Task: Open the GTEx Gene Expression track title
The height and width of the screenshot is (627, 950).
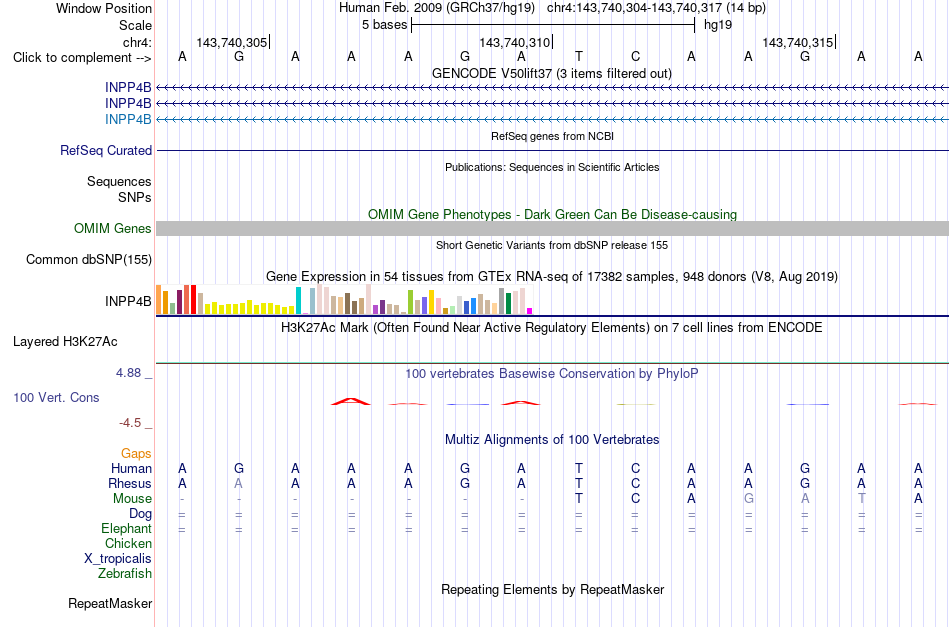Action: click(552, 276)
